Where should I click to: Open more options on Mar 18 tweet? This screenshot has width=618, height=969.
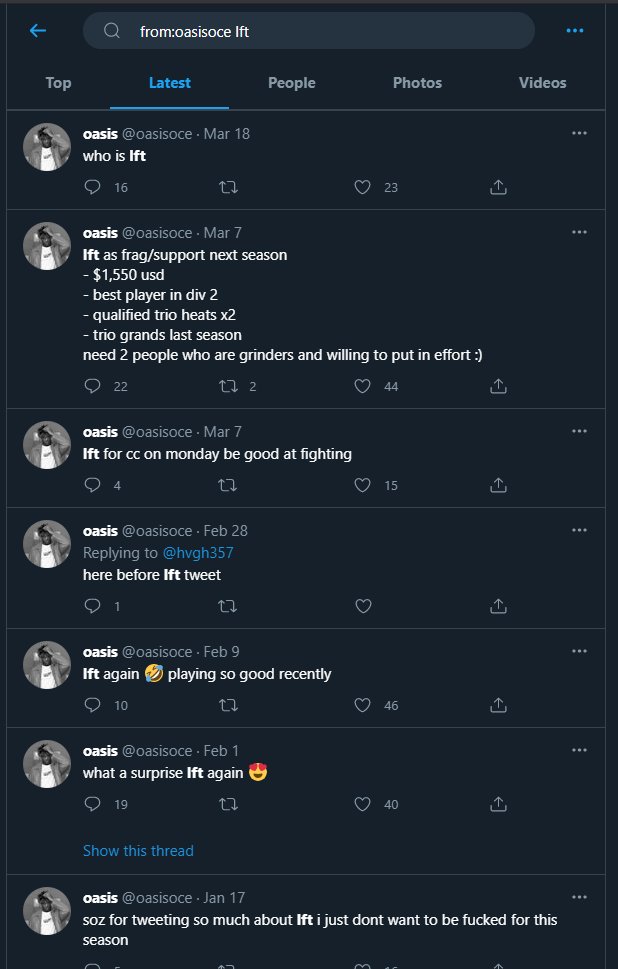click(579, 133)
